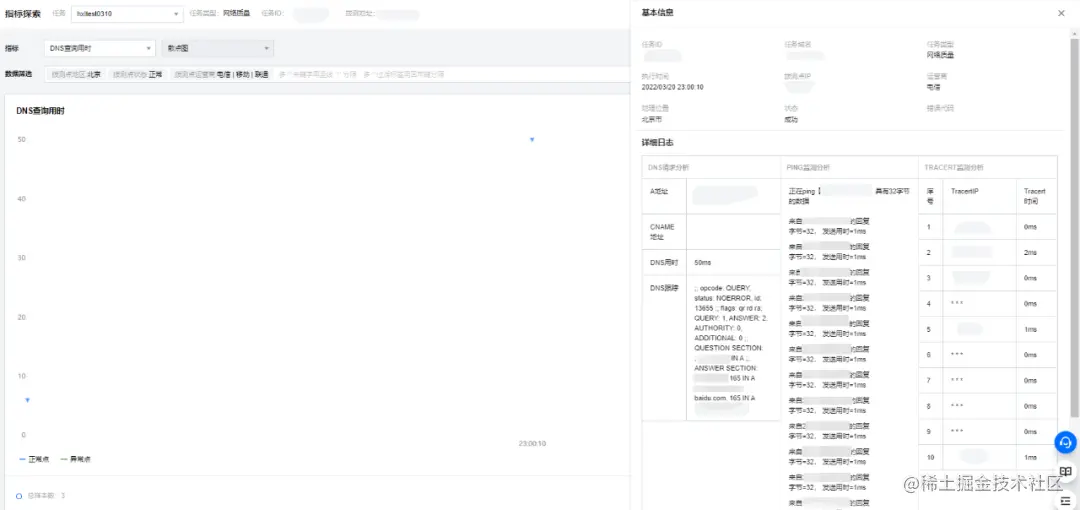Toggle the 异常点 legend series
The height and width of the screenshot is (510, 1080).
[x=76, y=459]
